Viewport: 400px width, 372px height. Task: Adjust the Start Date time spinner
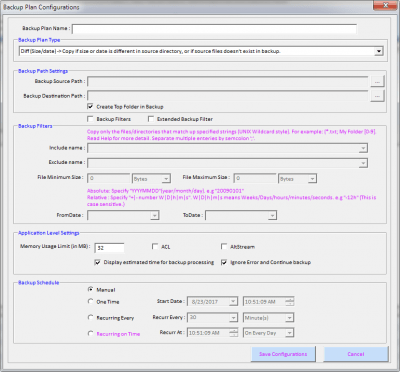(290, 302)
